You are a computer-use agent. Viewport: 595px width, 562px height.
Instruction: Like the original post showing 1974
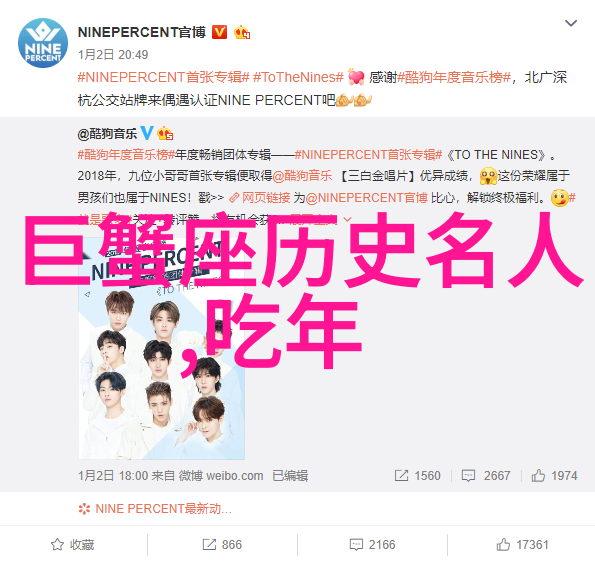pyautogui.click(x=538, y=475)
